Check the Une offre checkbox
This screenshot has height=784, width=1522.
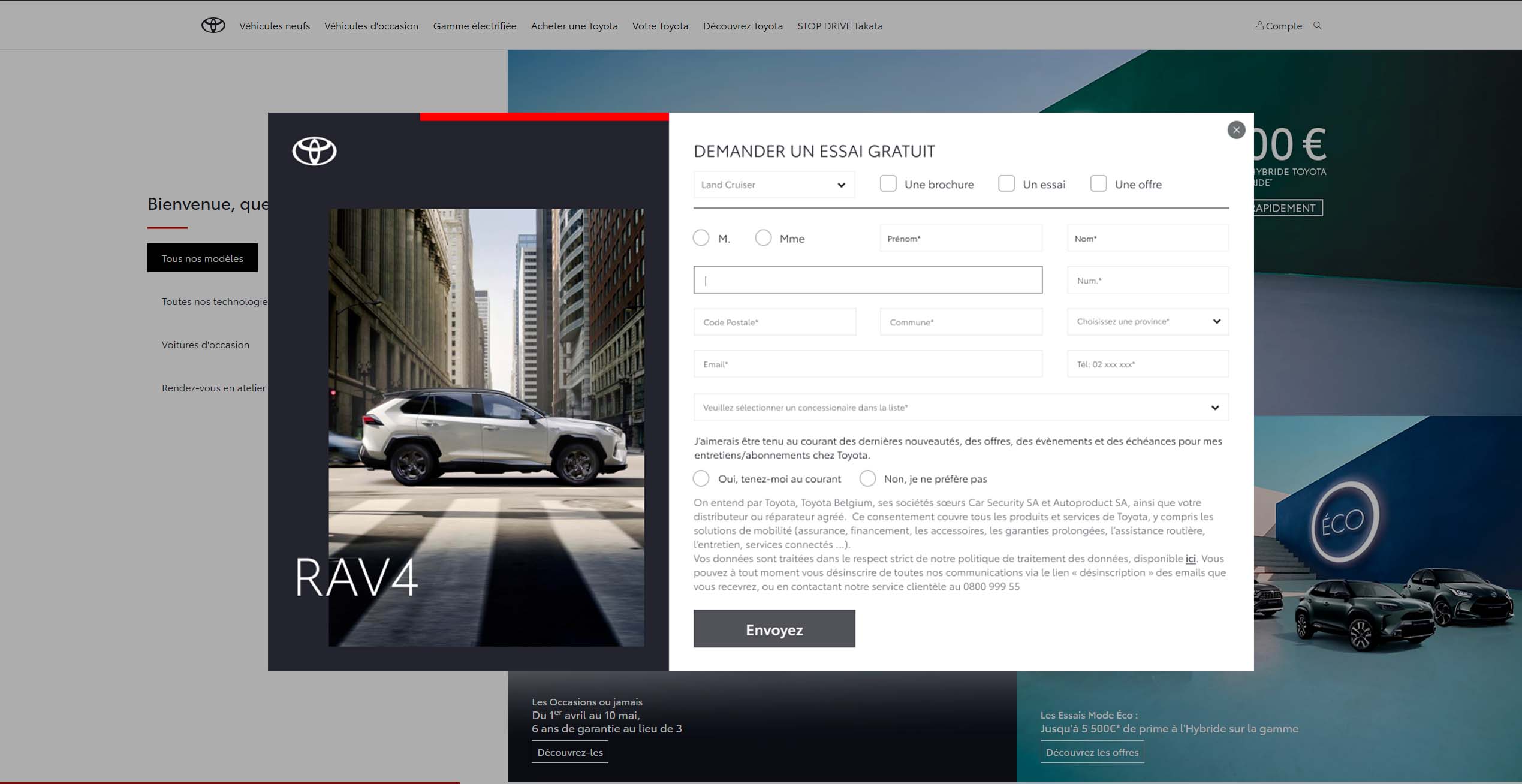pos(1098,183)
